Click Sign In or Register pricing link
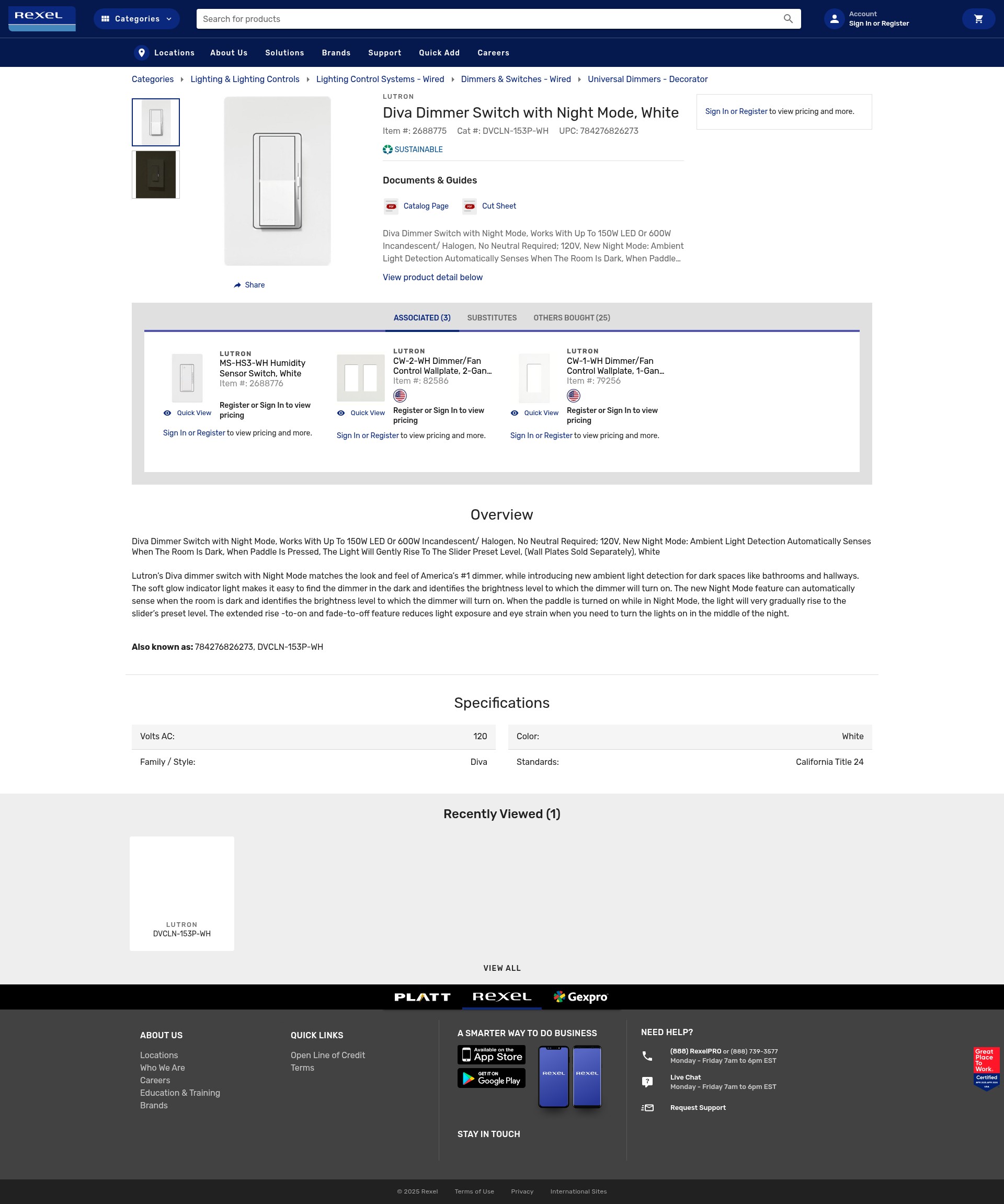The image size is (1004, 1204). [x=736, y=111]
